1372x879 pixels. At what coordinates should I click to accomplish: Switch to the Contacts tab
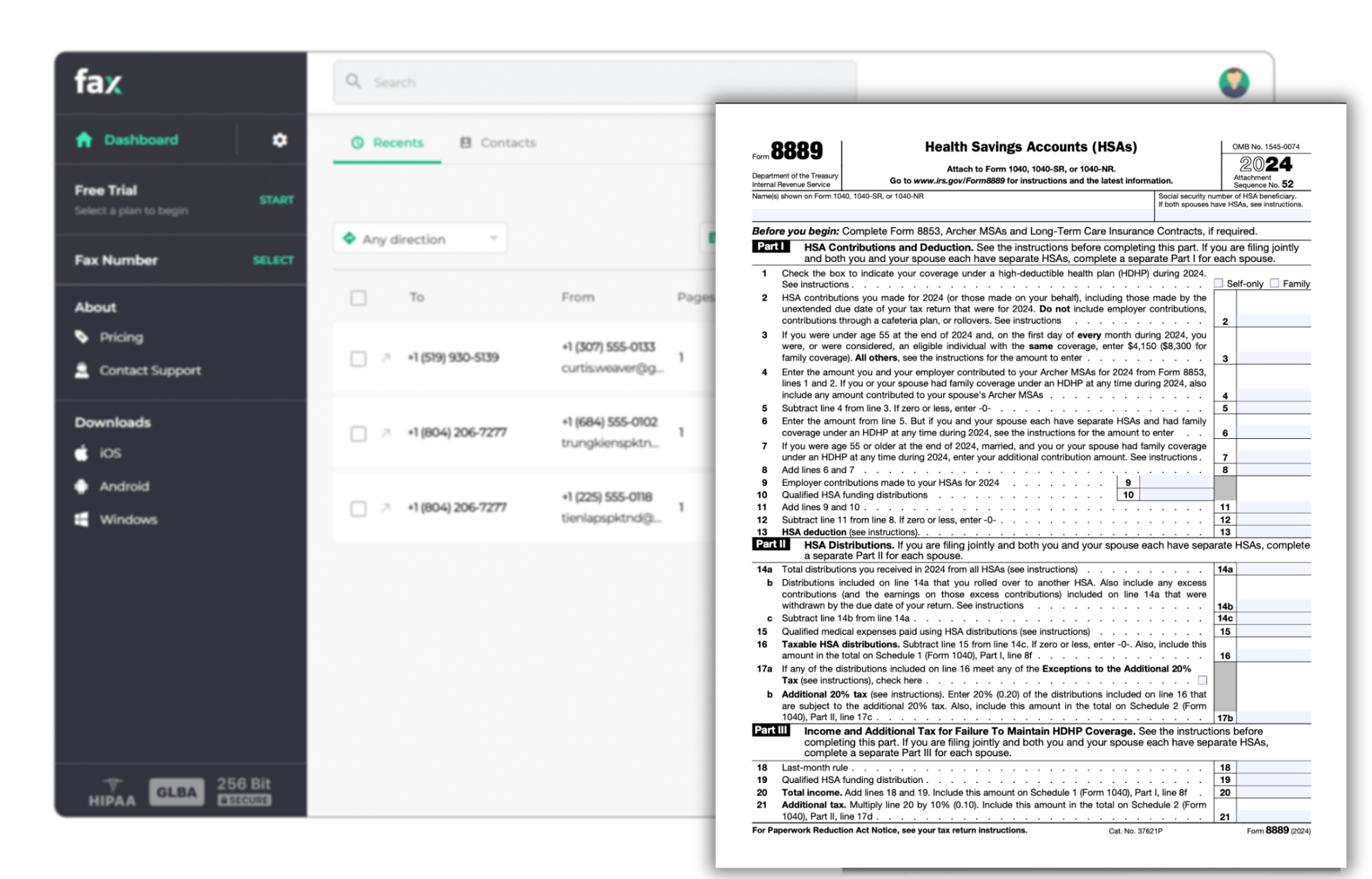(497, 143)
